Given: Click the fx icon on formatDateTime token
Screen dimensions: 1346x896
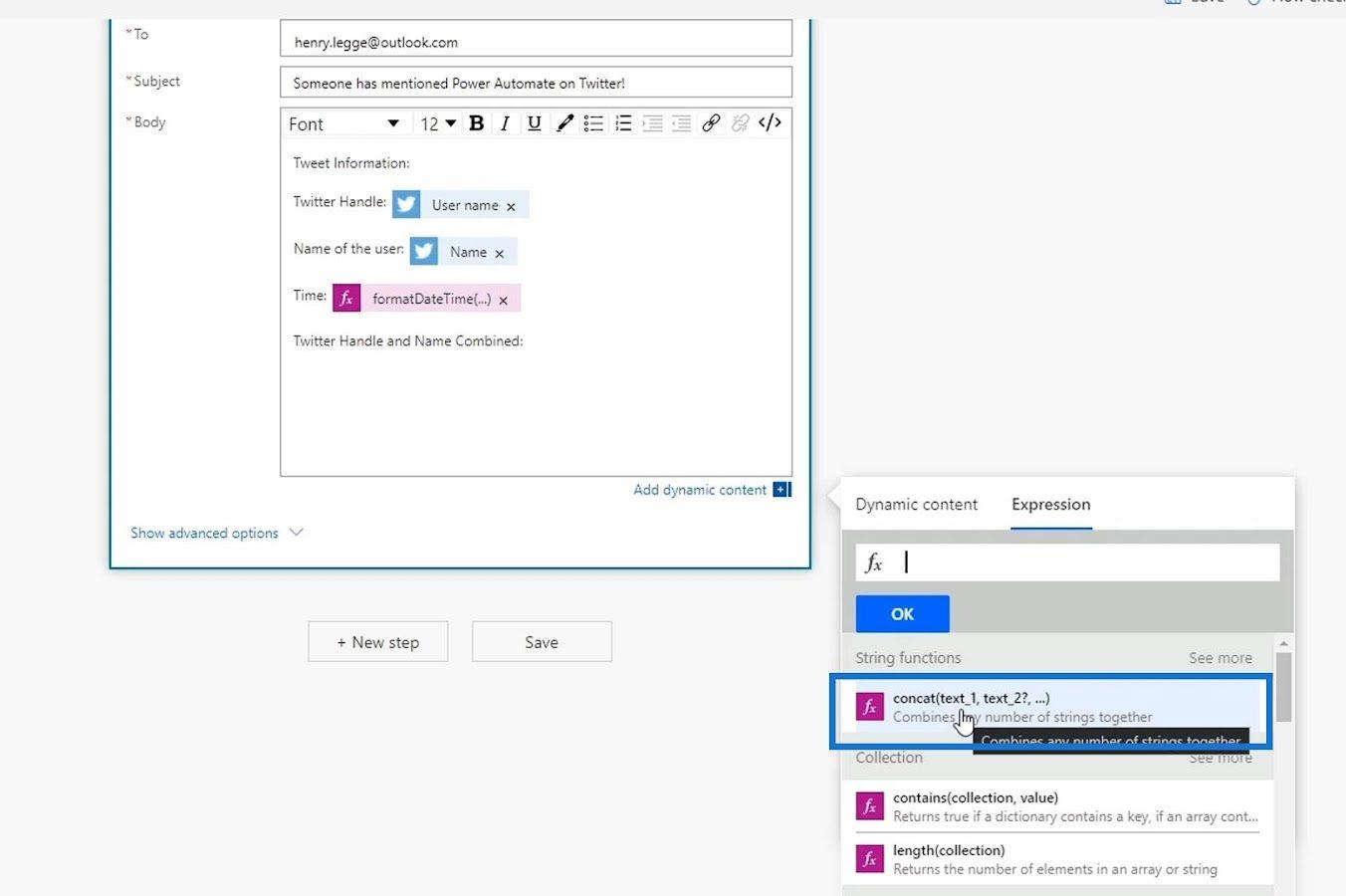Looking at the screenshot, I should 346,299.
